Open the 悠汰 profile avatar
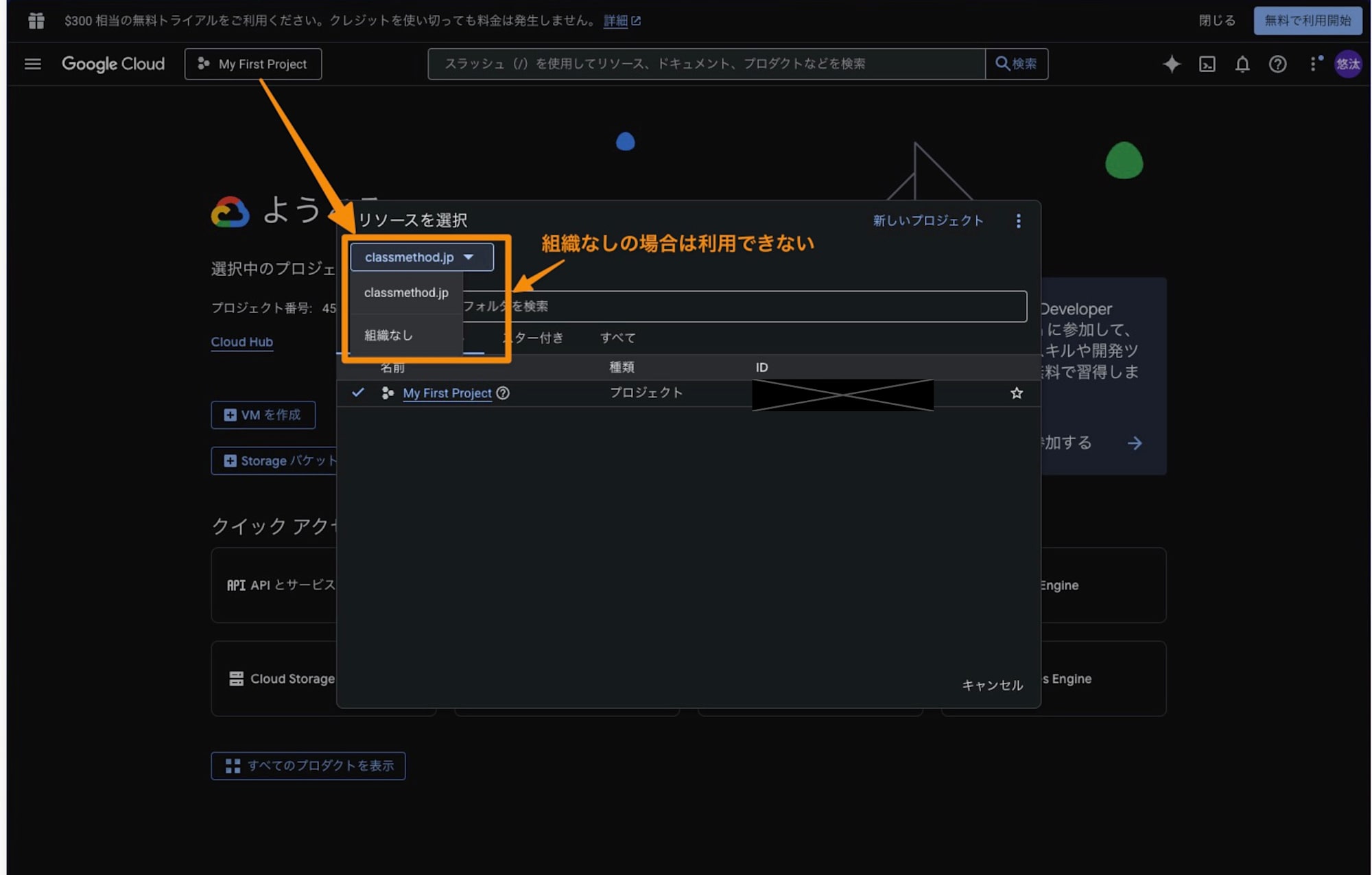 1347,64
